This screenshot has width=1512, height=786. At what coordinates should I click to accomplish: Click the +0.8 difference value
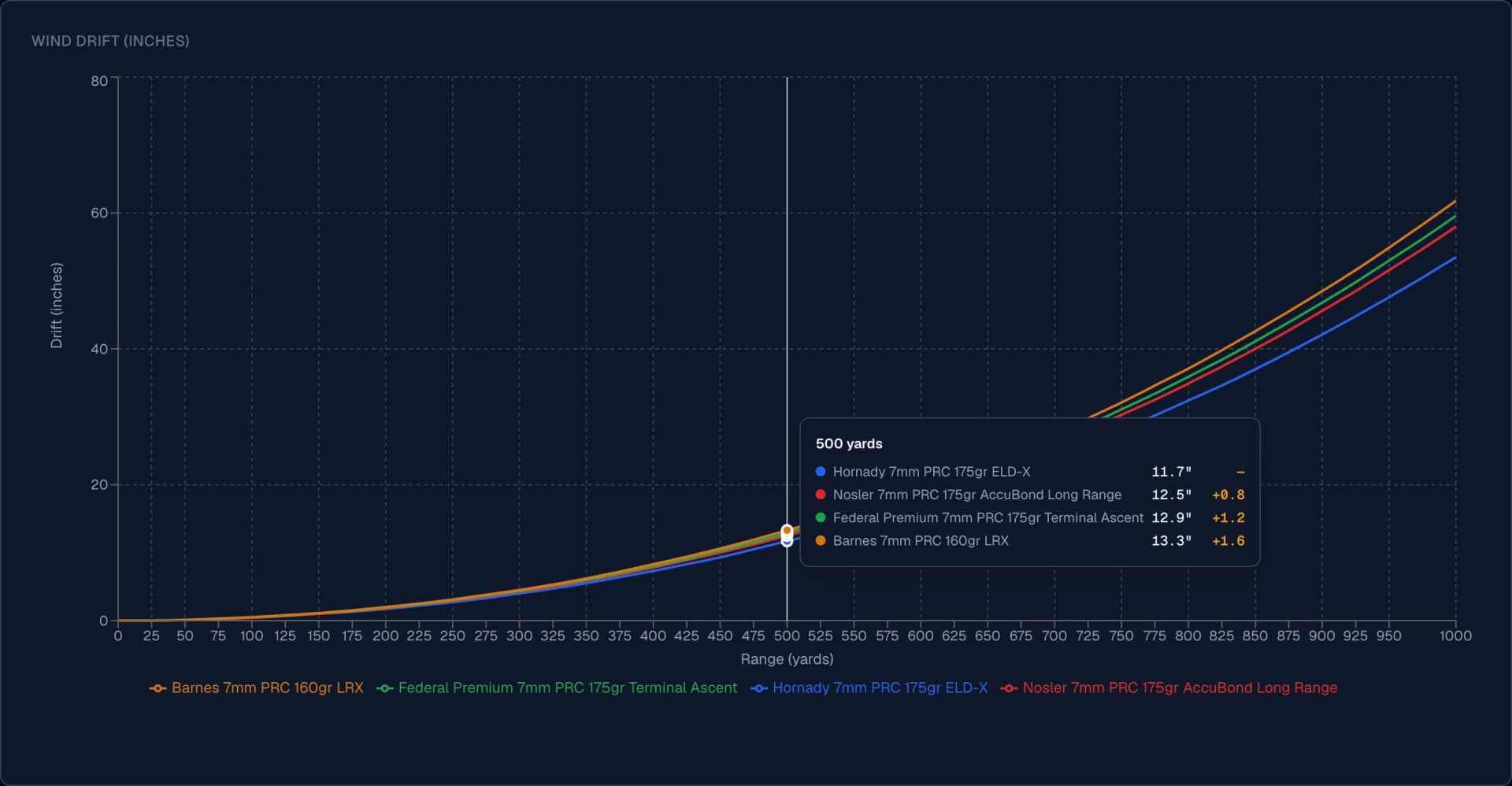coord(1228,495)
